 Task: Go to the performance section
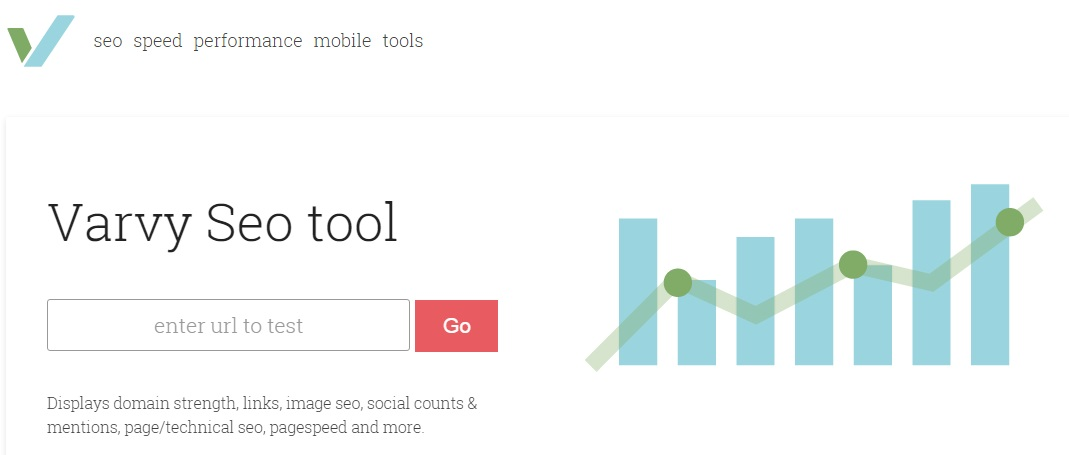pos(247,41)
